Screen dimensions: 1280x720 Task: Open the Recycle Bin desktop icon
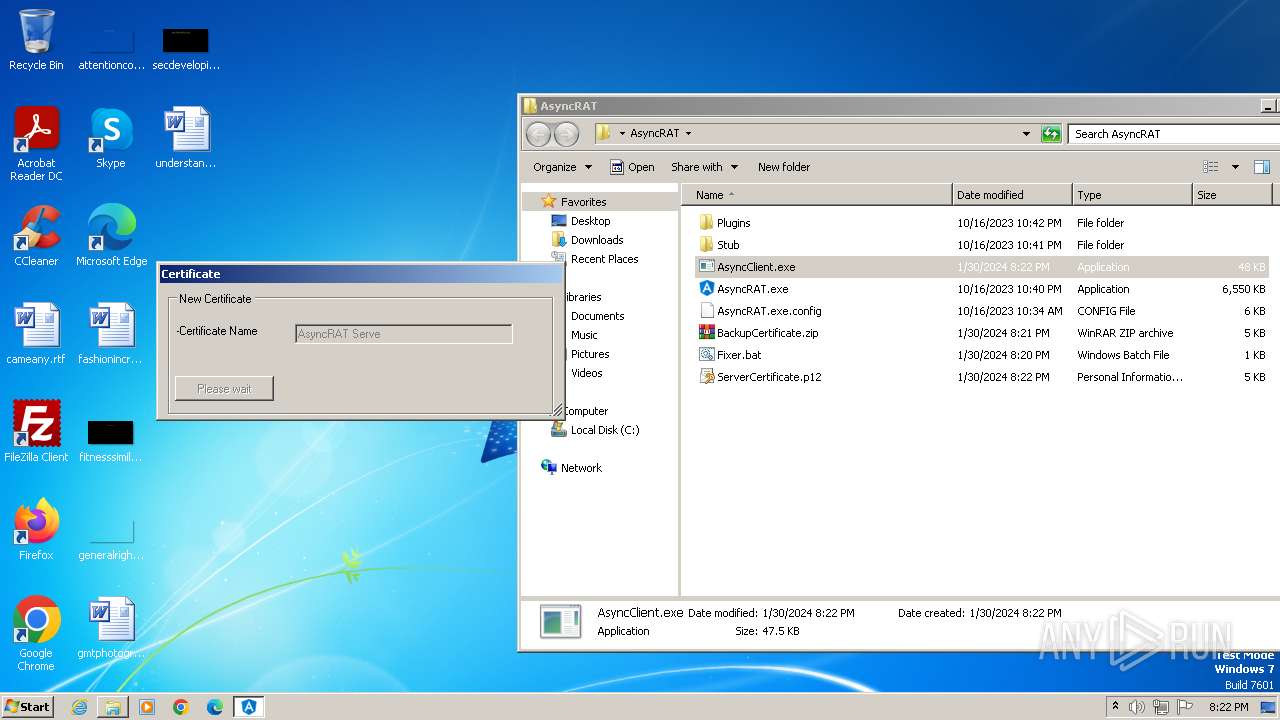[x=36, y=38]
